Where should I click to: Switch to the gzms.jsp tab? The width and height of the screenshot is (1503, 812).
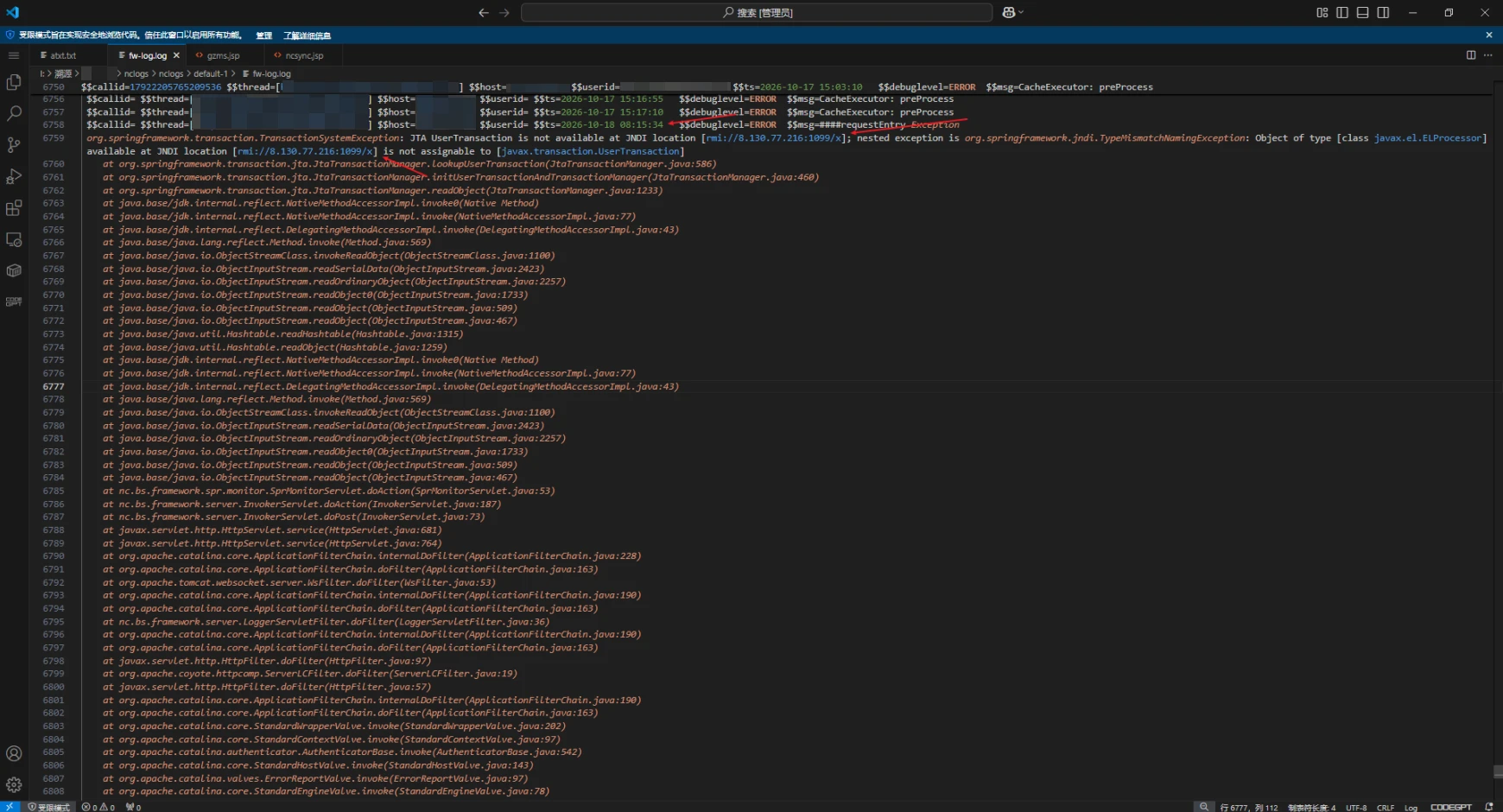click(x=223, y=55)
